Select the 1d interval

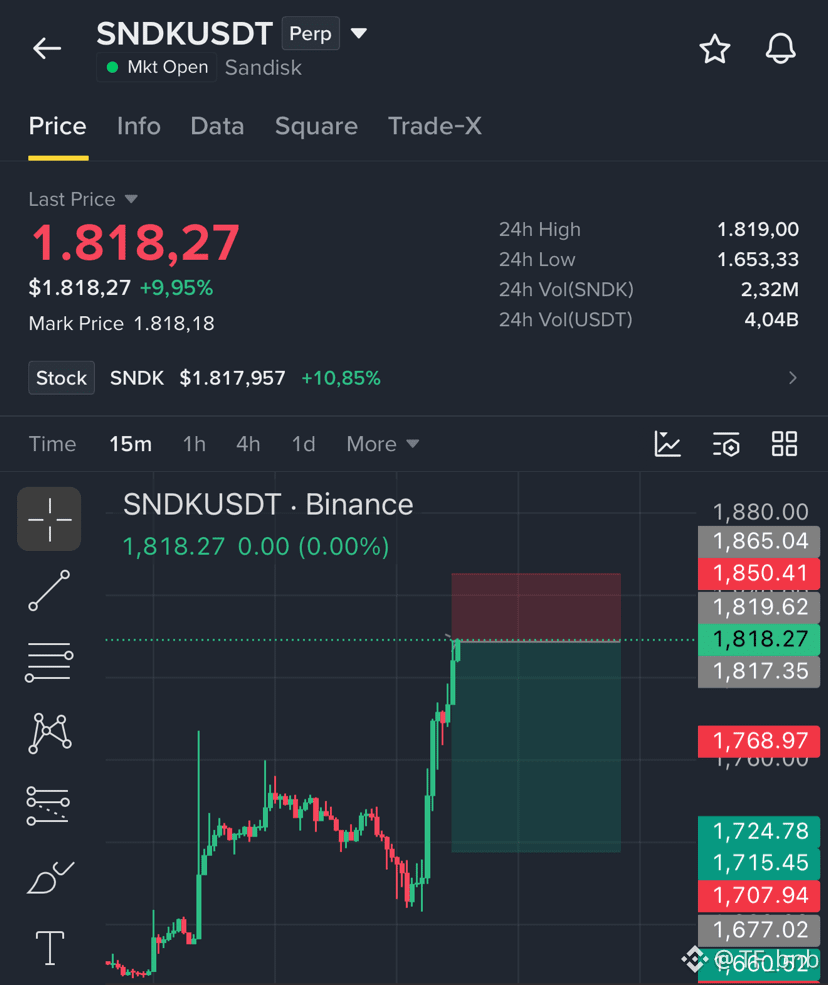click(x=303, y=444)
